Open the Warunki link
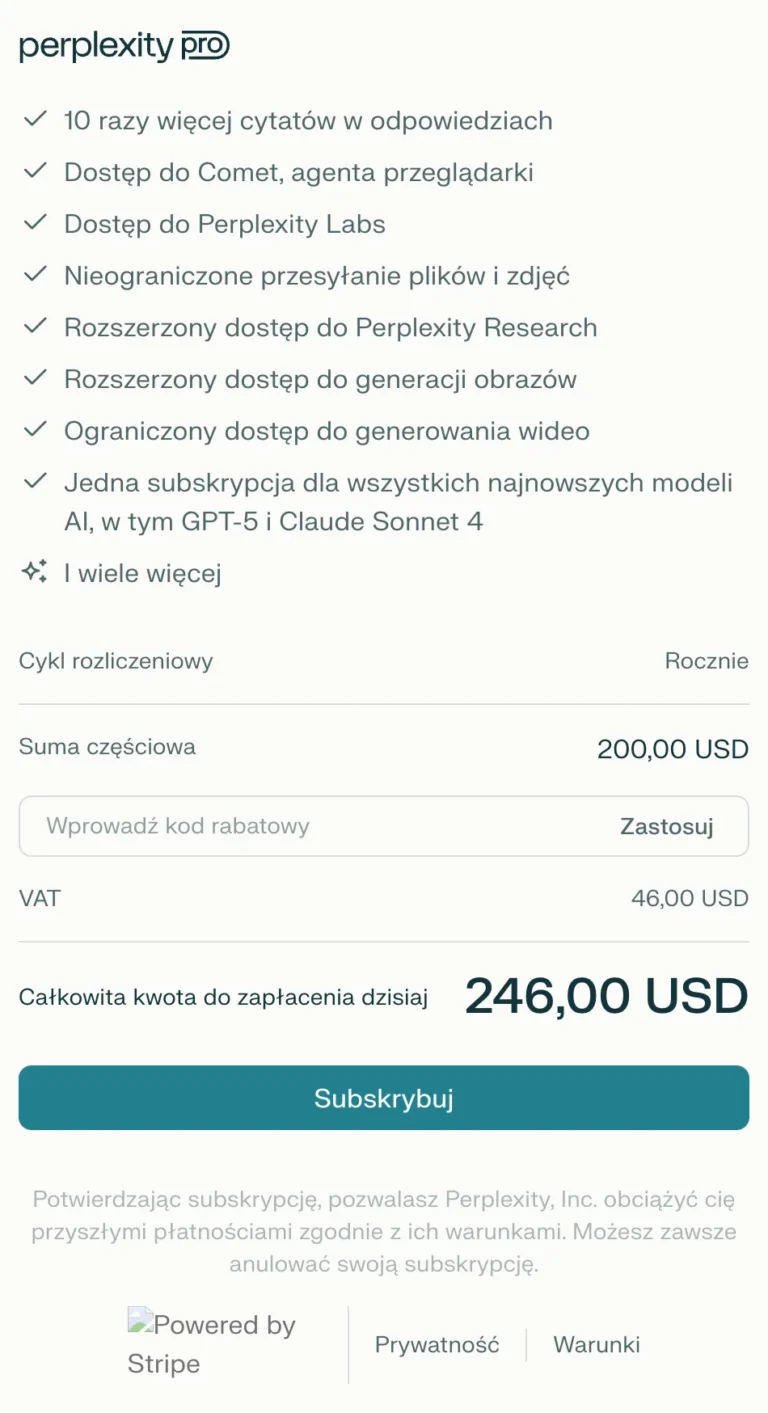The image size is (768, 1413). [597, 1345]
